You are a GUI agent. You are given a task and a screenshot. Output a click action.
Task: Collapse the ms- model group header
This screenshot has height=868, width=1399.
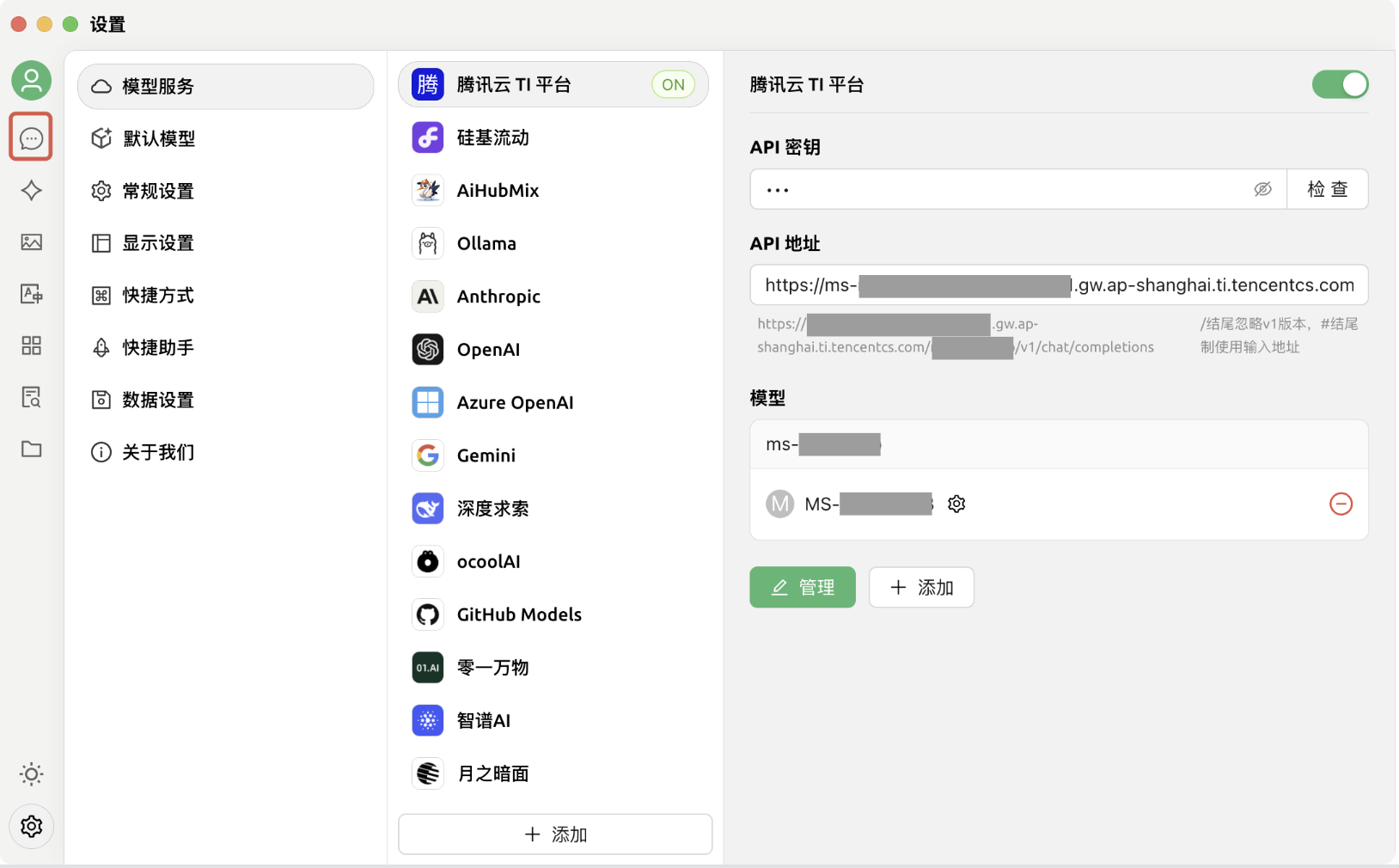tap(1059, 444)
